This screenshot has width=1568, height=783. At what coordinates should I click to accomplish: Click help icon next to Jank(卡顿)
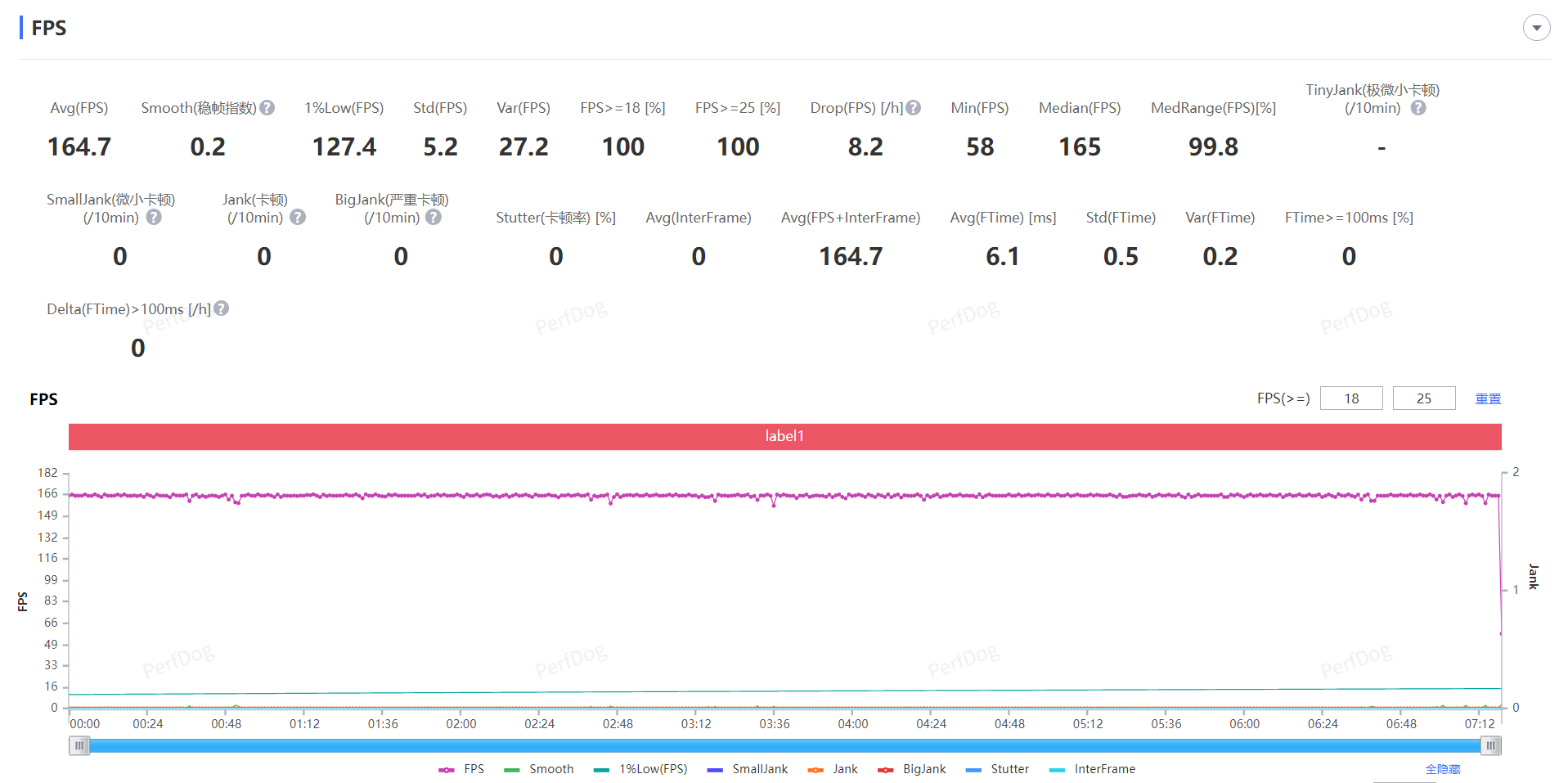click(x=298, y=218)
